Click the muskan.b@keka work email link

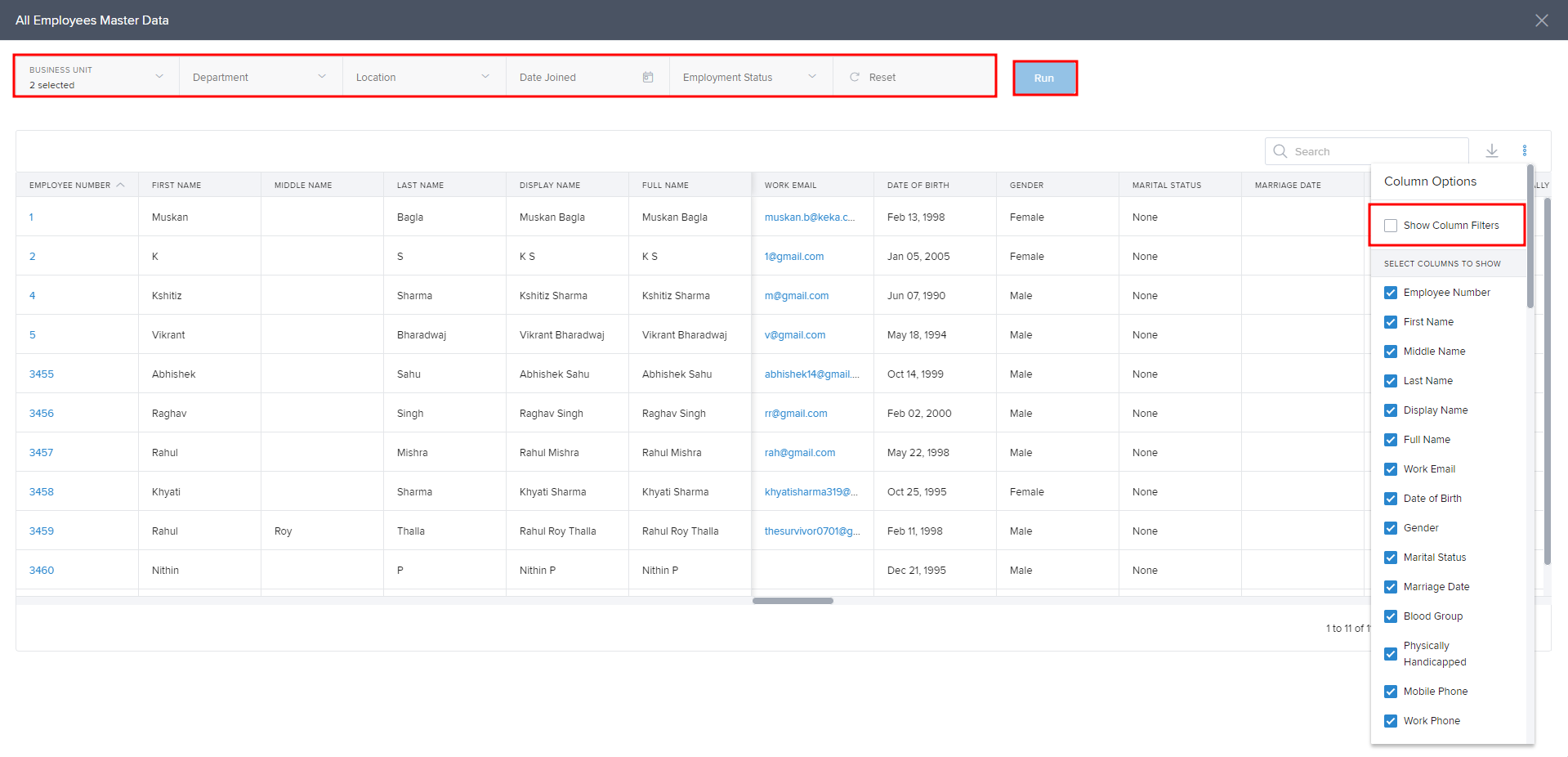coord(809,217)
